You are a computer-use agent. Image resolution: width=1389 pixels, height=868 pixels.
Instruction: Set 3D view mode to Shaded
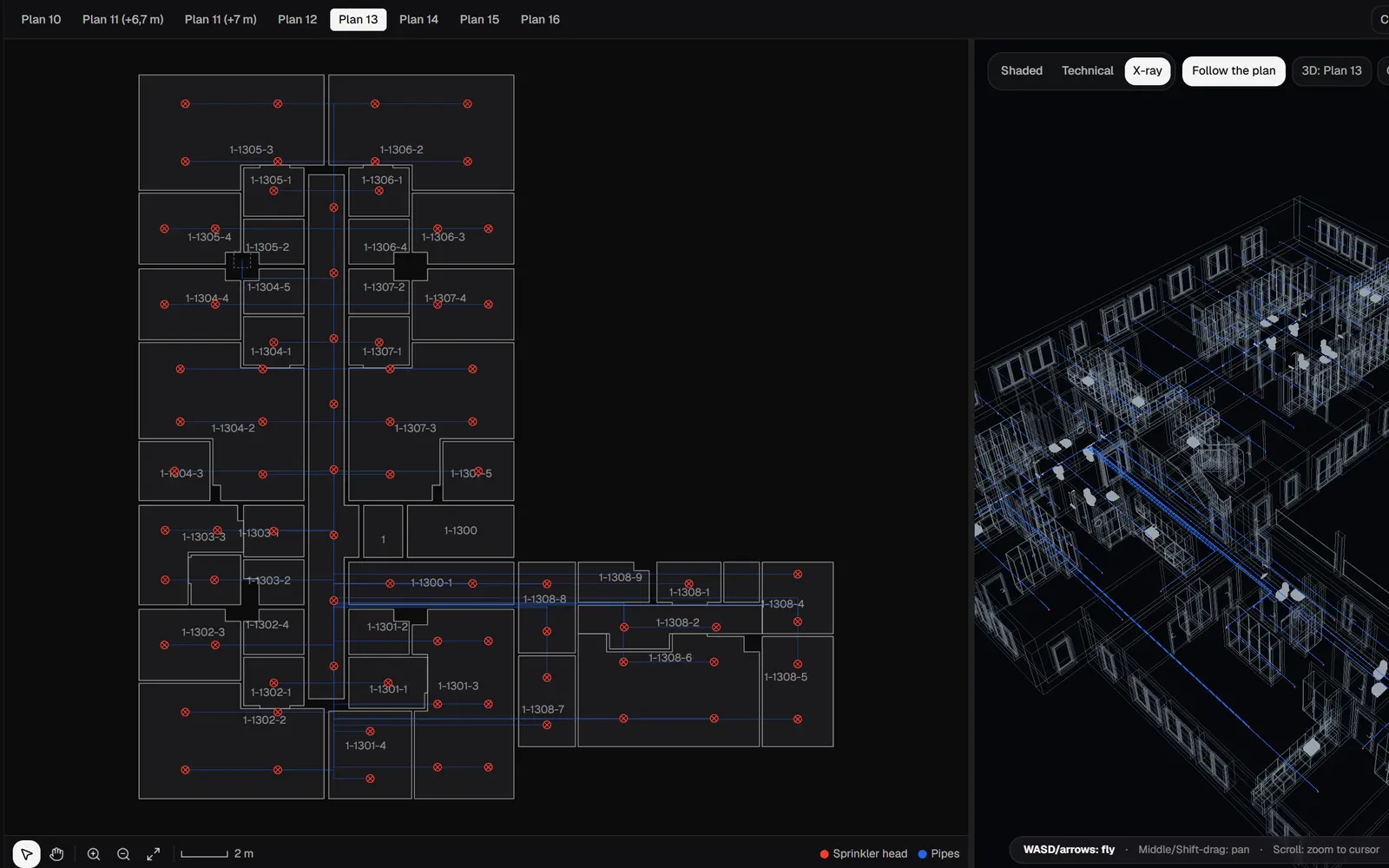click(x=1022, y=70)
